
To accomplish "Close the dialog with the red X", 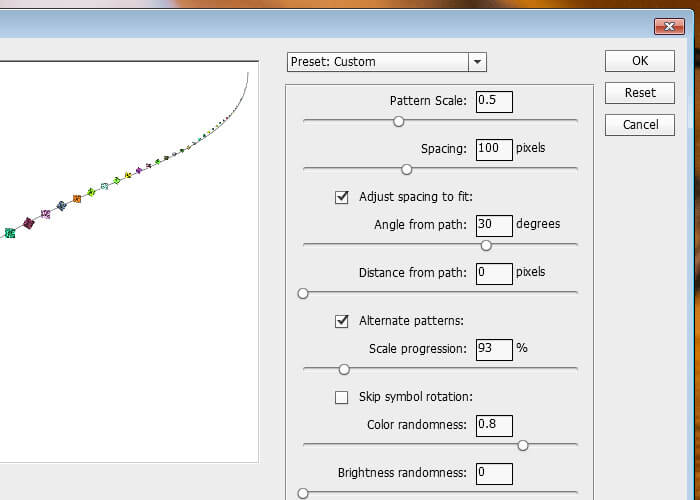I will click(668, 26).
